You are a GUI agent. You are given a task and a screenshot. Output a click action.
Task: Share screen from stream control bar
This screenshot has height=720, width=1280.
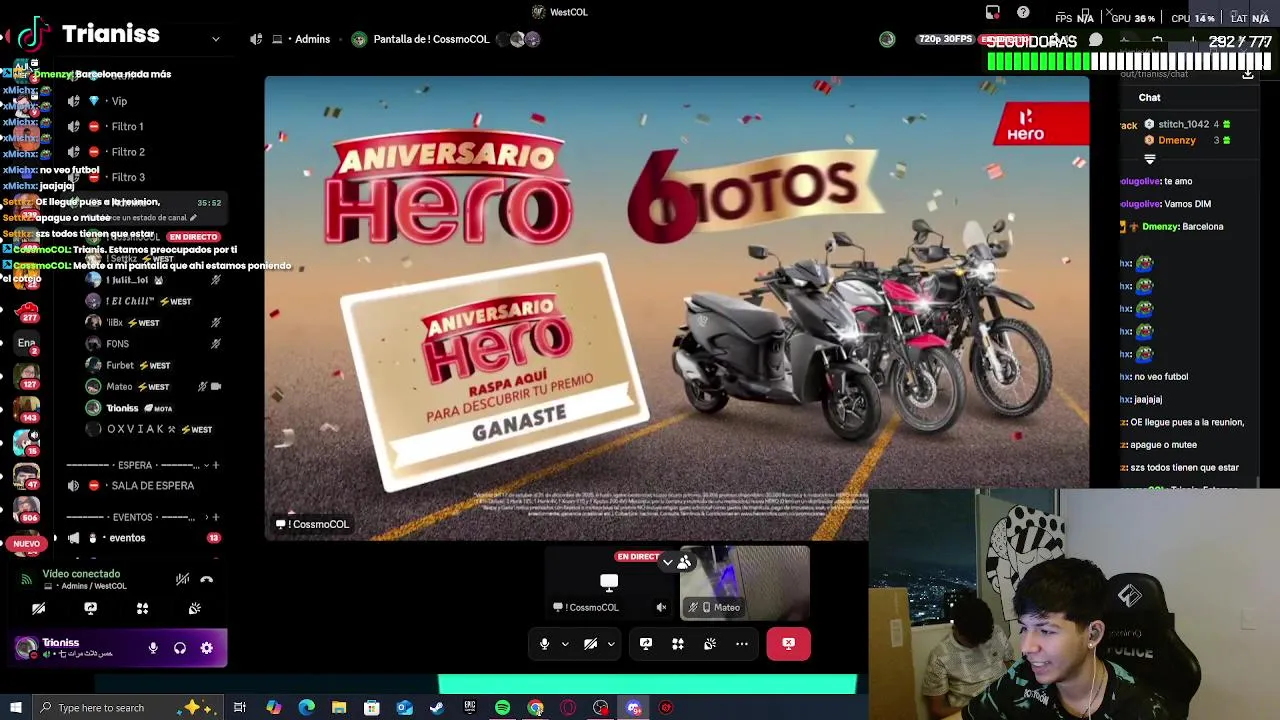[x=646, y=644]
